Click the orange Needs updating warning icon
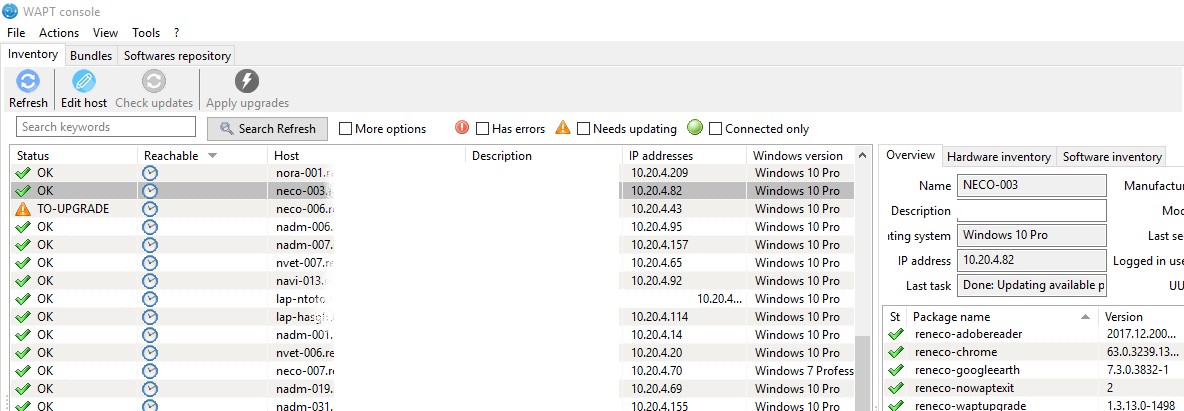Screen dimensions: 1184x411 click(x=563, y=128)
